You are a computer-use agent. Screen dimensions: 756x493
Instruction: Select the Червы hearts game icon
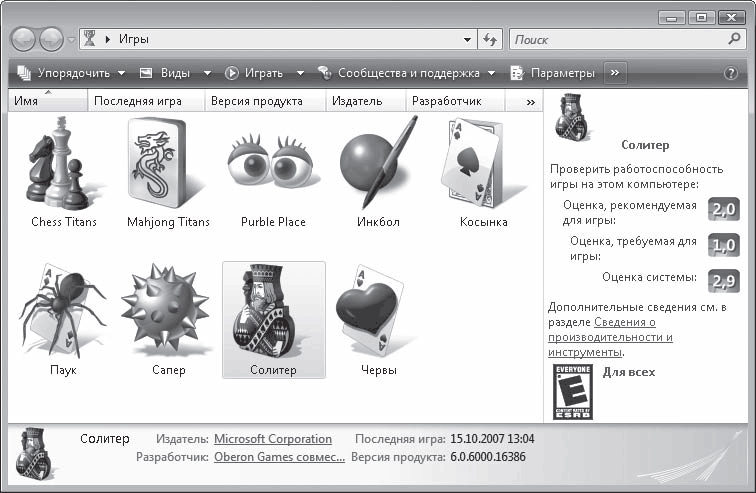[377, 310]
